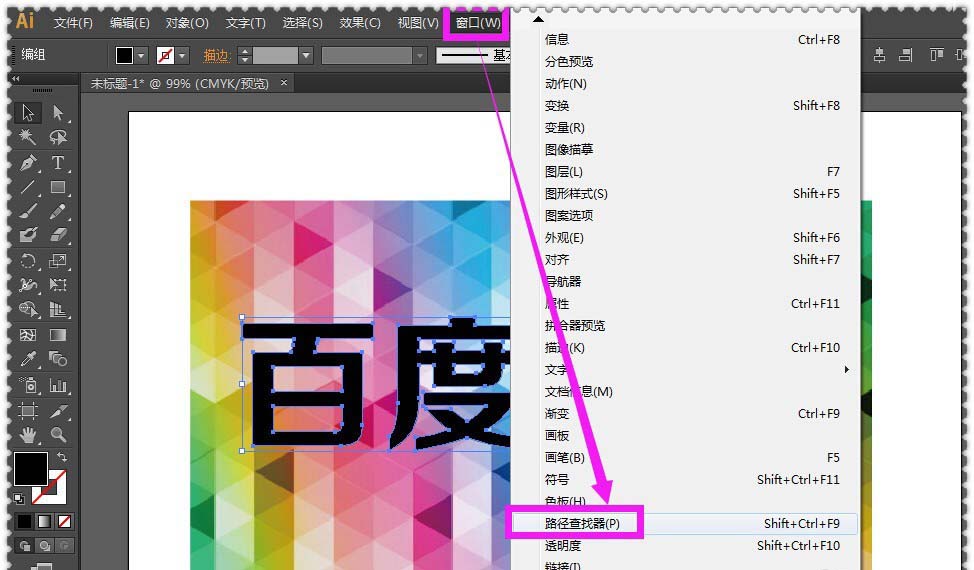The height and width of the screenshot is (570, 974).
Task: Open the 视图(V) menu
Action: pos(418,23)
